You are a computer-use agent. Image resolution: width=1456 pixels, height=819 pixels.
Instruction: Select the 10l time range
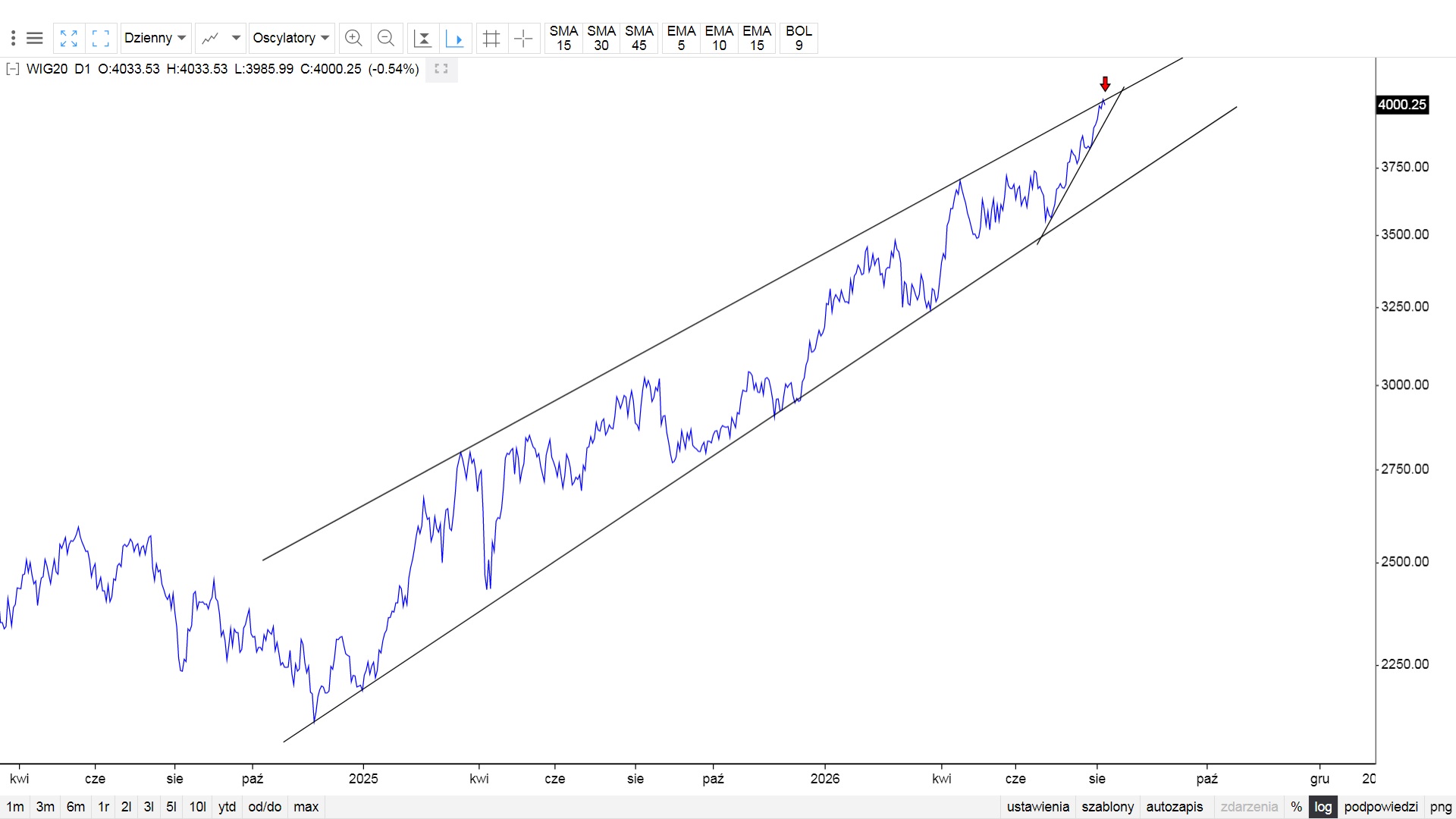[198, 807]
